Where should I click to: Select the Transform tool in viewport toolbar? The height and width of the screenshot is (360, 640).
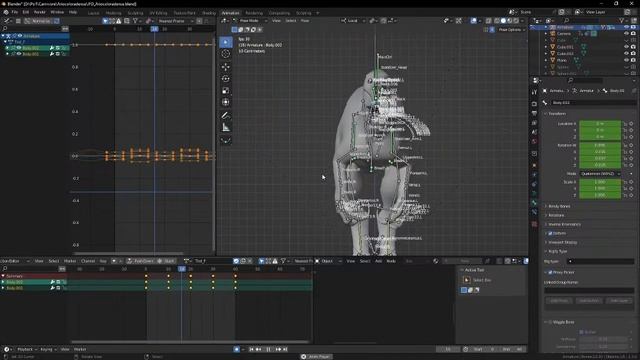click(x=226, y=102)
